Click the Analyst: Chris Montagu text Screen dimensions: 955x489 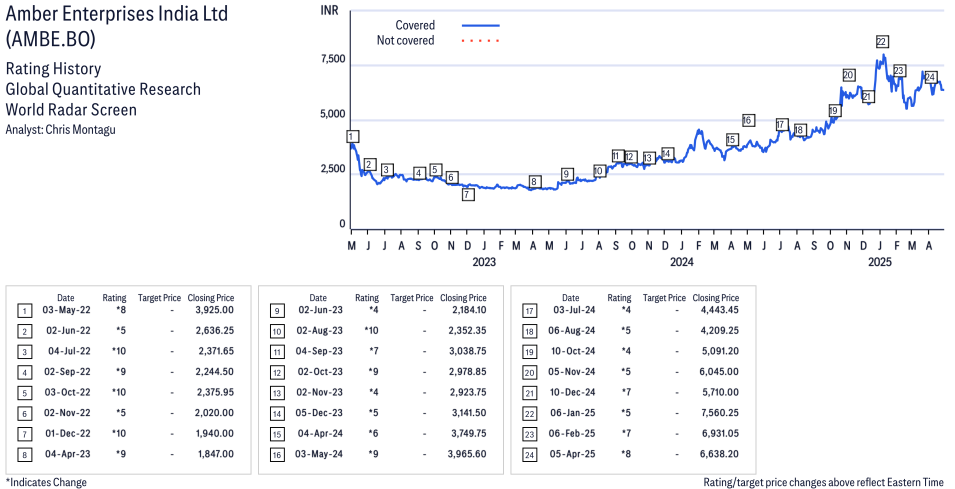pyautogui.click(x=60, y=130)
